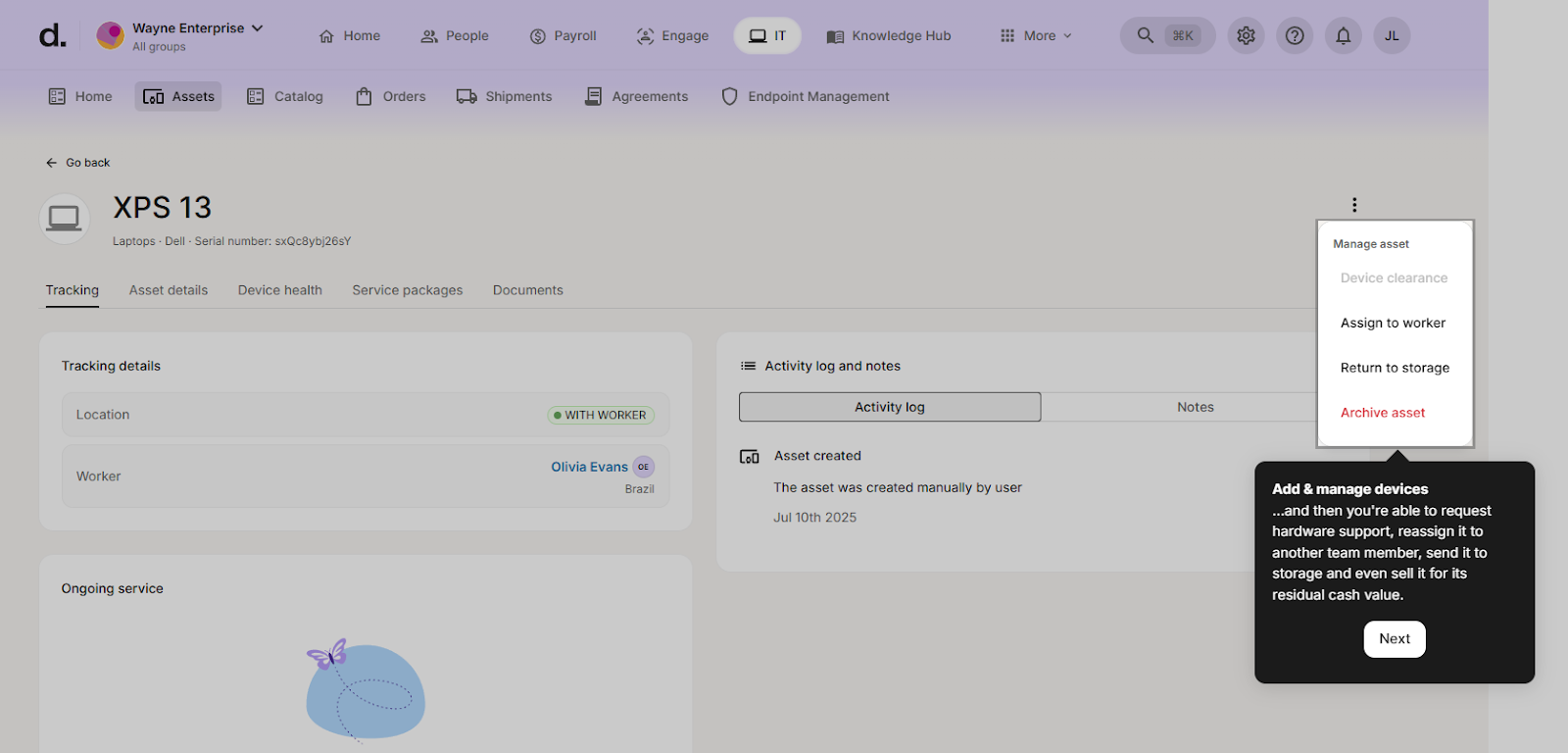Click the search magnifier icon
The width and height of the screenshot is (1568, 753).
pyautogui.click(x=1145, y=36)
